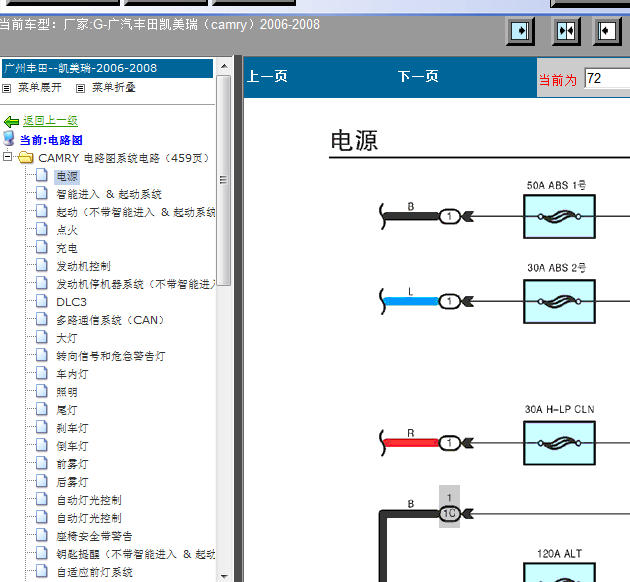Click the tree scrollbar down arrow
The width and height of the screenshot is (630, 582).
coord(224,577)
